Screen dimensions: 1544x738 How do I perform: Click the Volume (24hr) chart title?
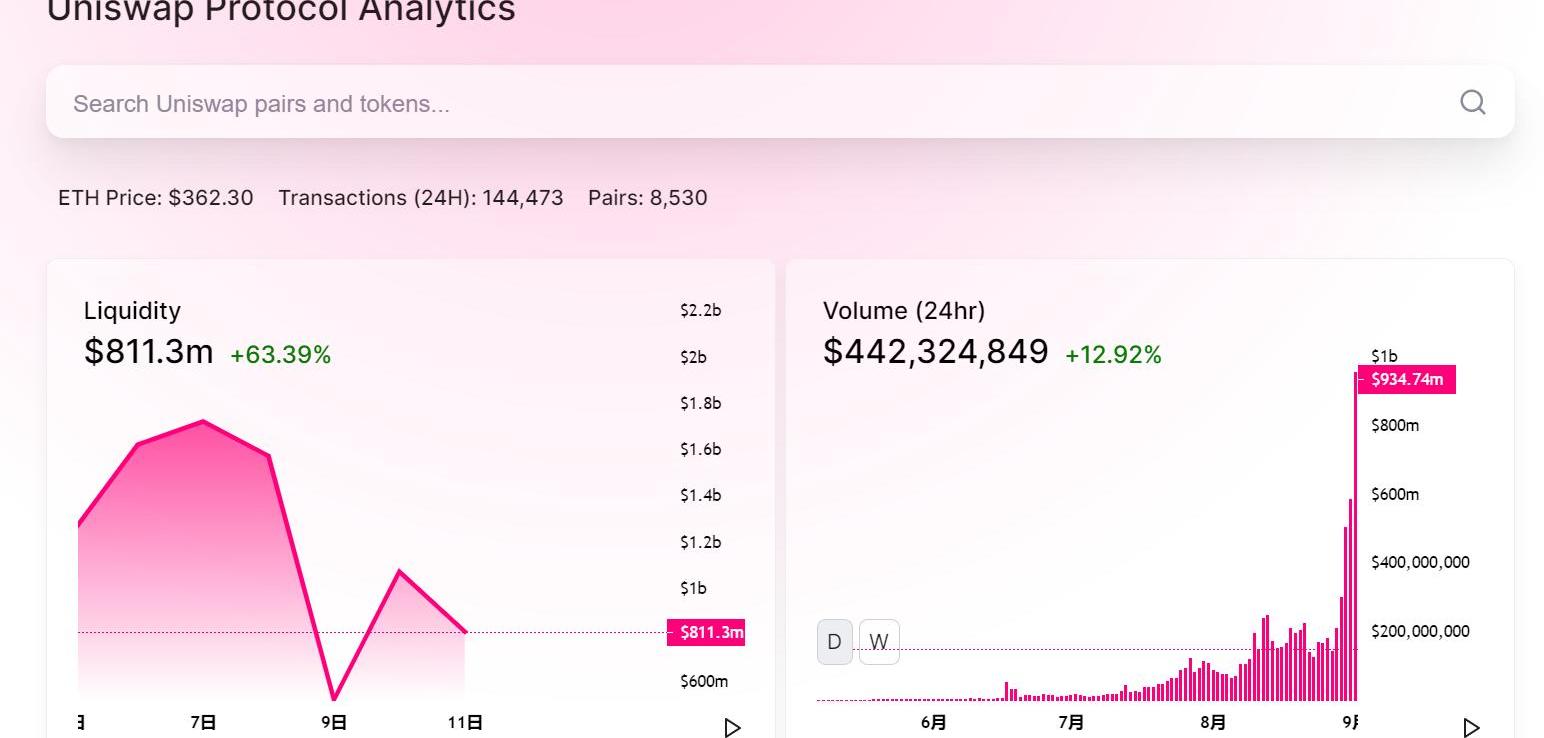904,311
